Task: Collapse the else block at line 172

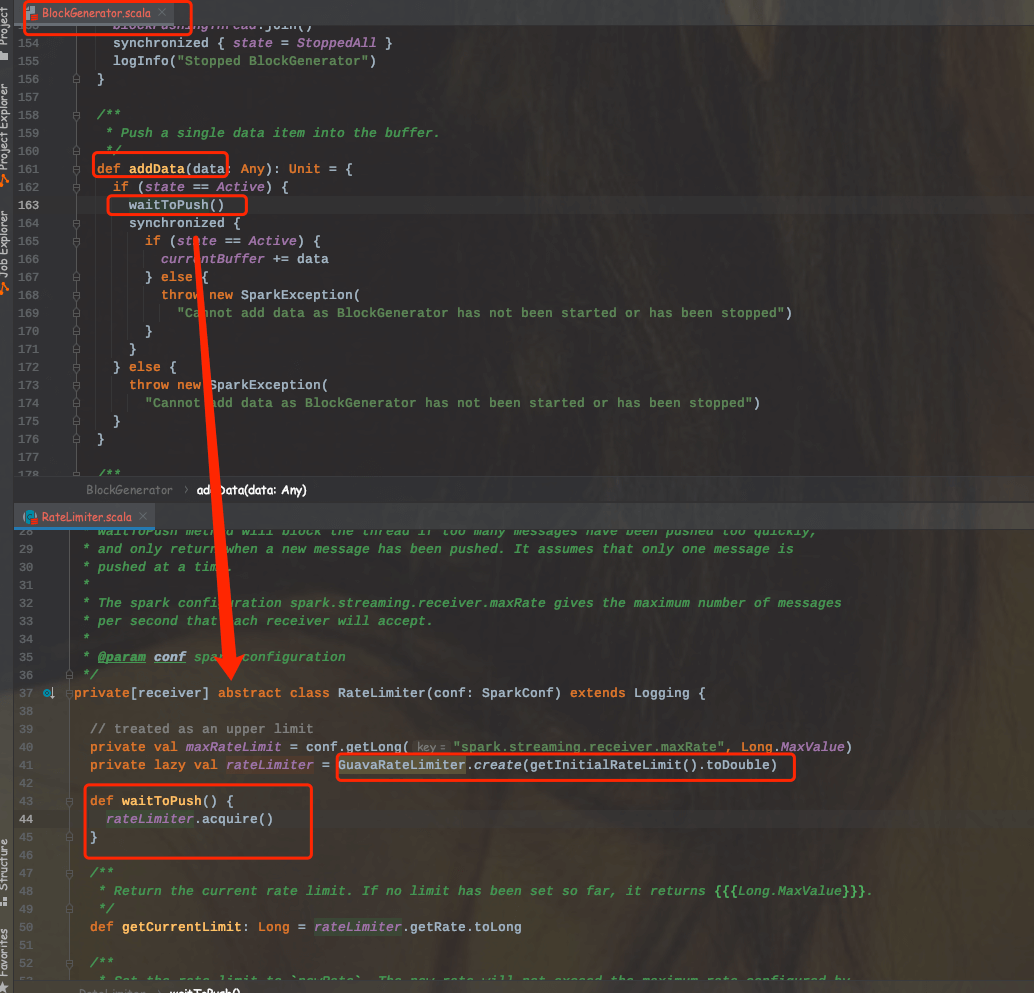Action: click(76, 367)
